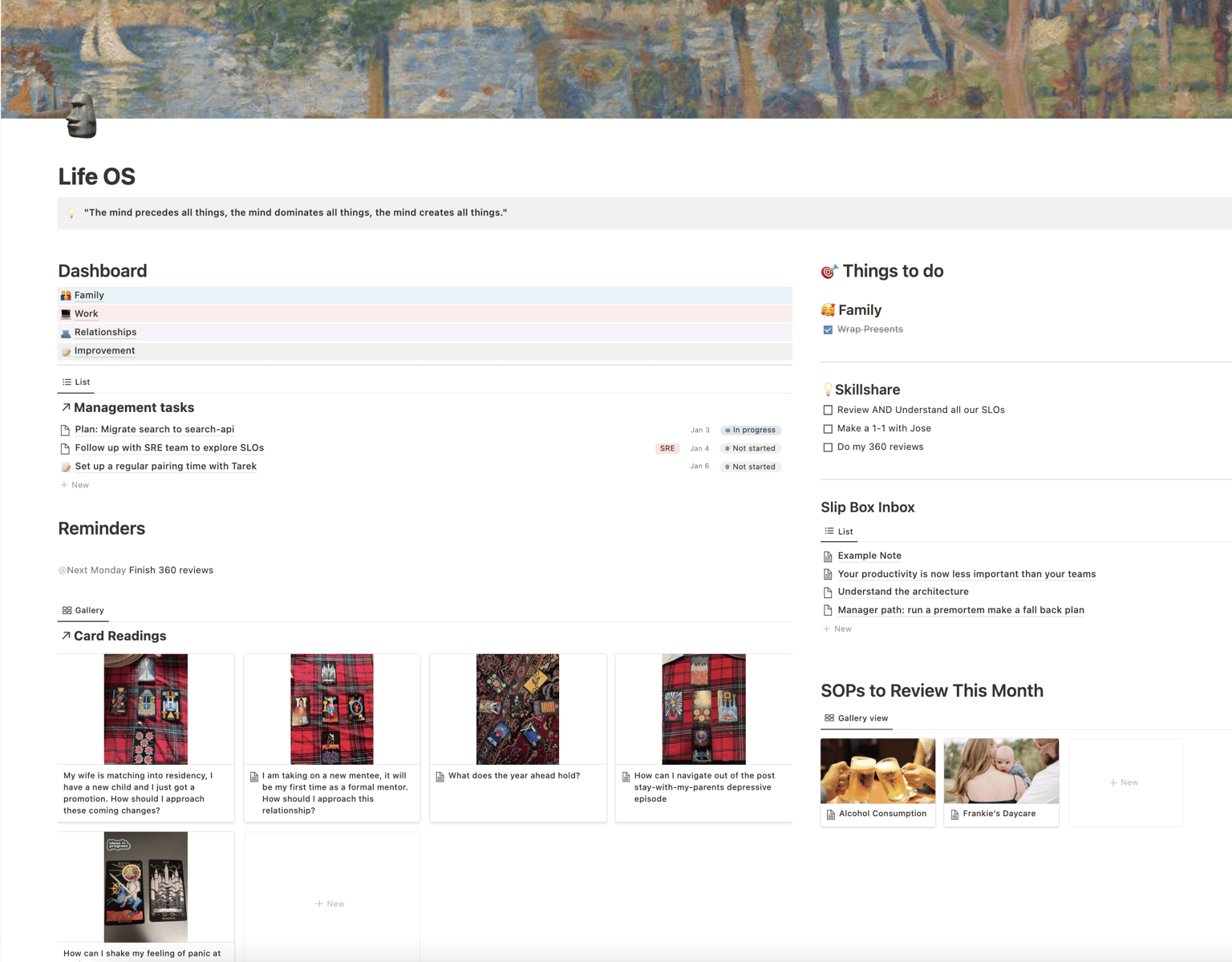Click page icon of Follow up with SRE task
1232x962 pixels.
point(66,448)
